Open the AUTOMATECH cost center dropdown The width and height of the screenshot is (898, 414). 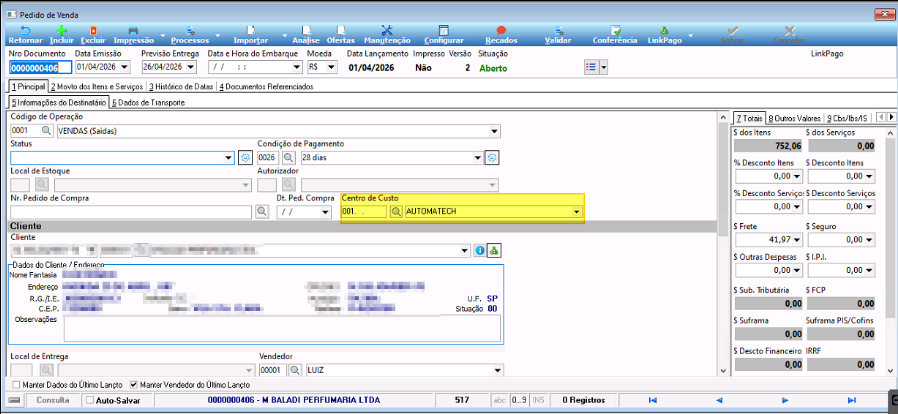tap(577, 212)
